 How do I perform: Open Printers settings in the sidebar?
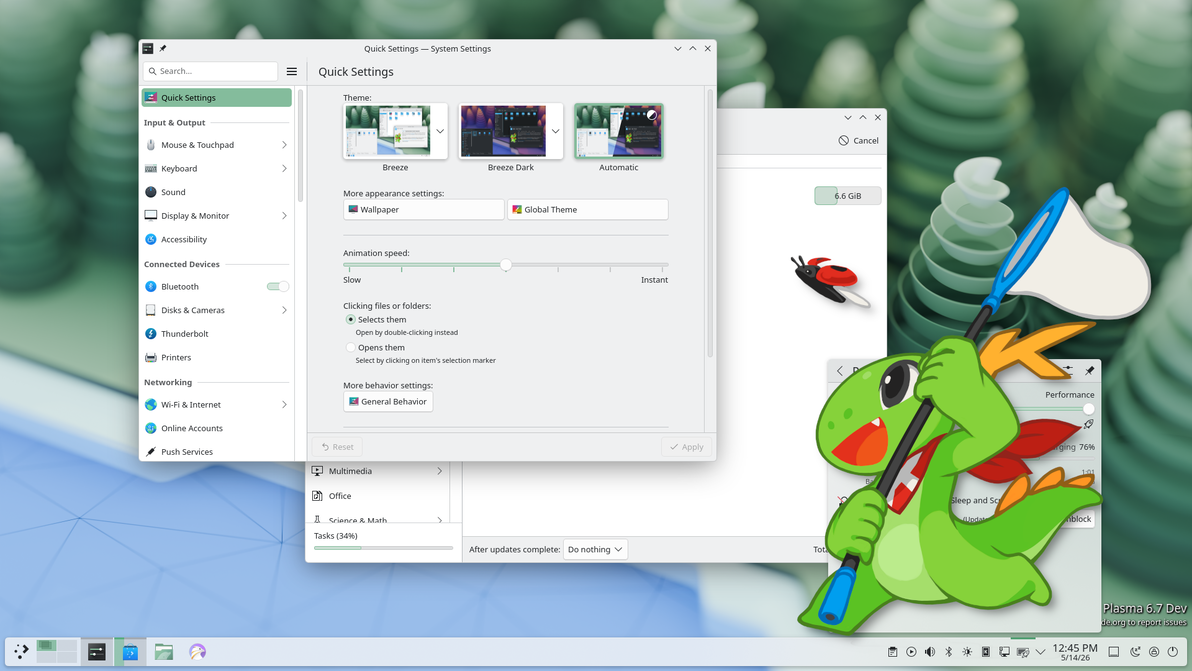pyautogui.click(x=217, y=357)
